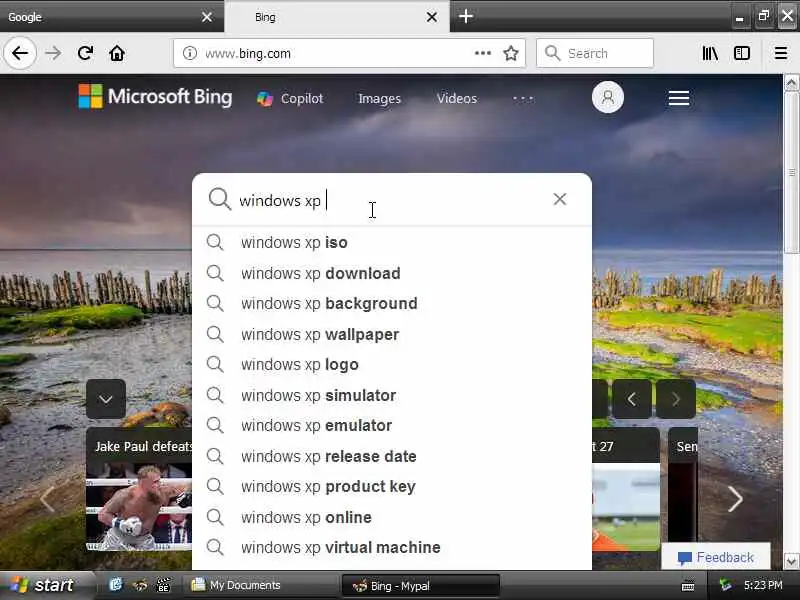Screen dimensions: 800x600
Task: Launch Internet Explorer from quick launch
Action: point(116,585)
